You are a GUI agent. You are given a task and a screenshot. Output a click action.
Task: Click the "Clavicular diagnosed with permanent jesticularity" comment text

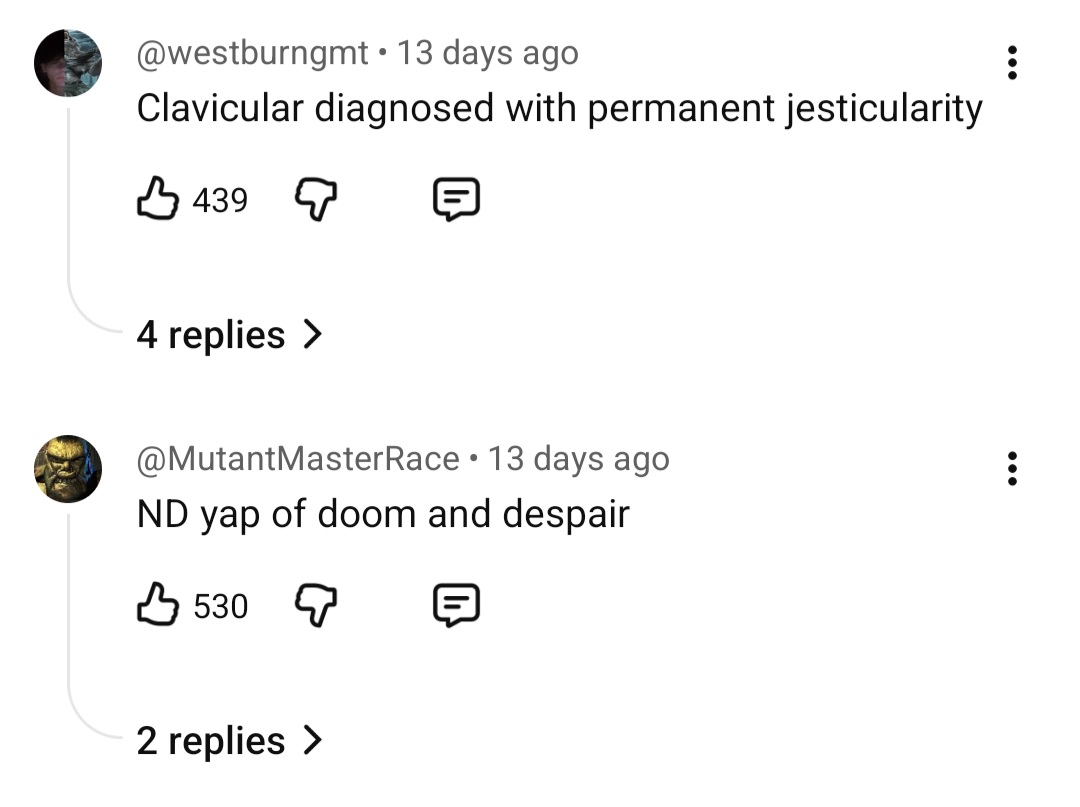[x=559, y=108]
